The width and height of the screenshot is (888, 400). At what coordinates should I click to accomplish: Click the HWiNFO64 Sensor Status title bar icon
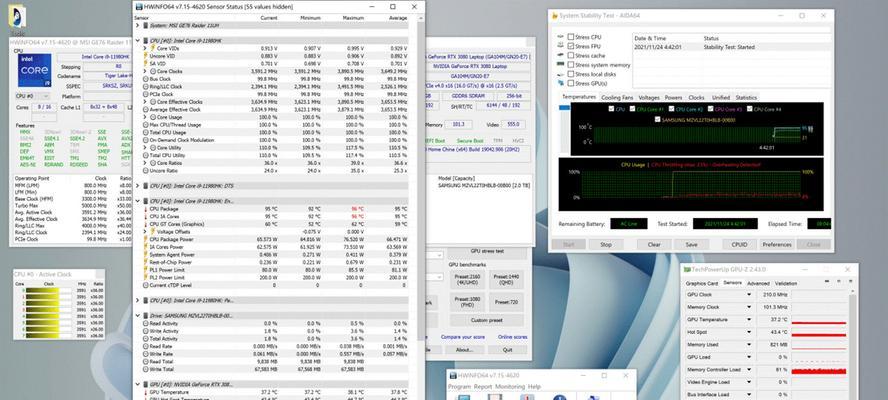(x=139, y=7)
